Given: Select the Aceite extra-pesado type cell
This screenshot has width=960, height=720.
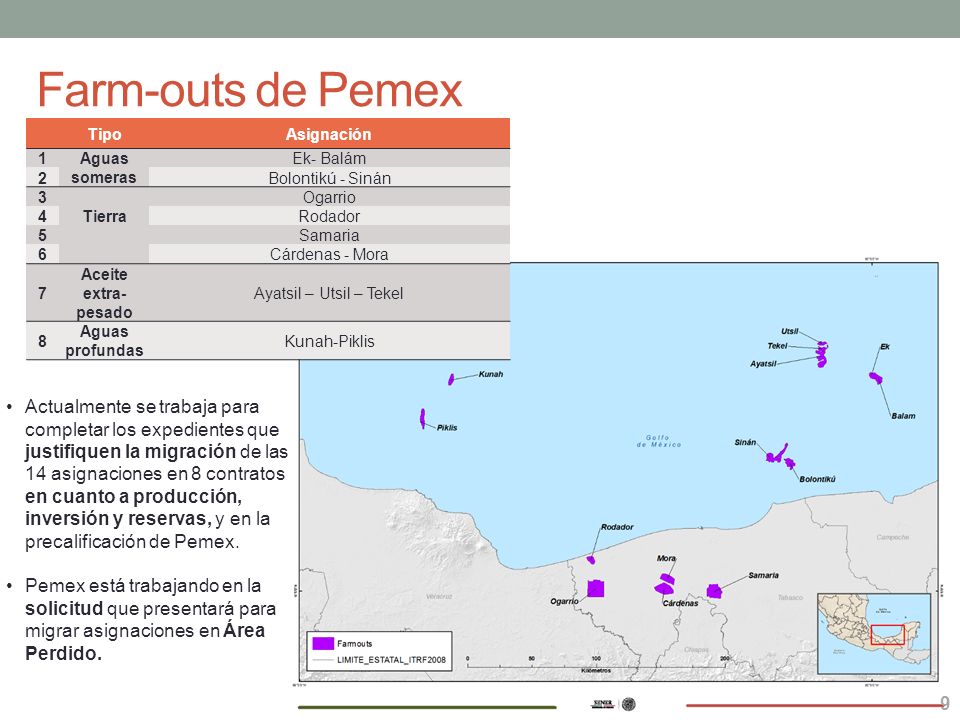Looking at the screenshot, I should click(104, 293).
